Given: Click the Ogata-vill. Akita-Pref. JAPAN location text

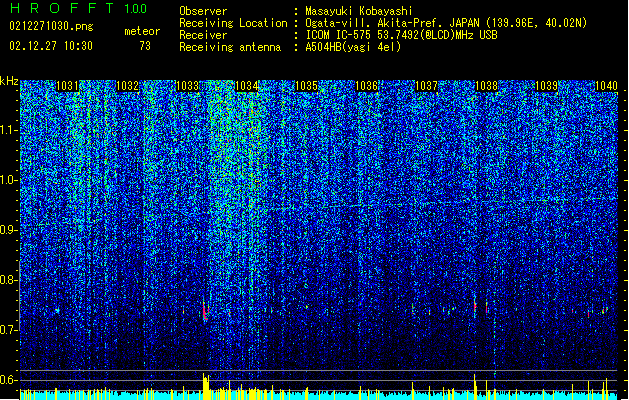Looking at the screenshot, I should point(446,23).
